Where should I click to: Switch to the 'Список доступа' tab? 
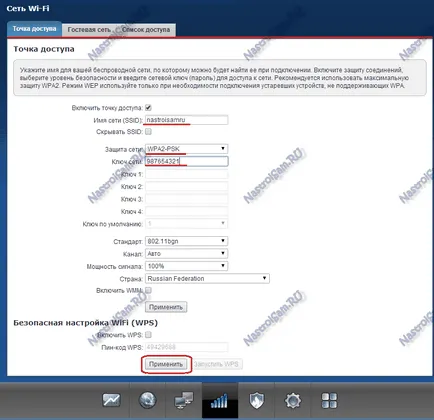pos(146,30)
